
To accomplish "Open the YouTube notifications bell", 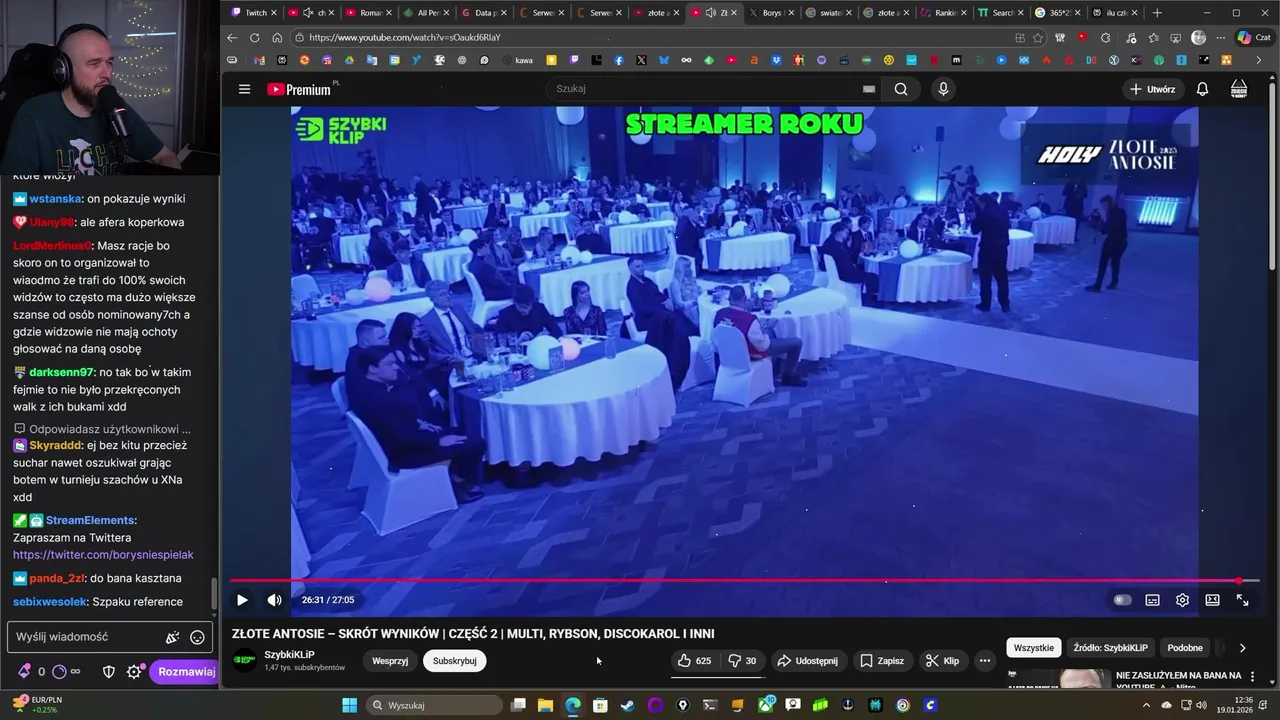I will pyautogui.click(x=1202, y=89).
